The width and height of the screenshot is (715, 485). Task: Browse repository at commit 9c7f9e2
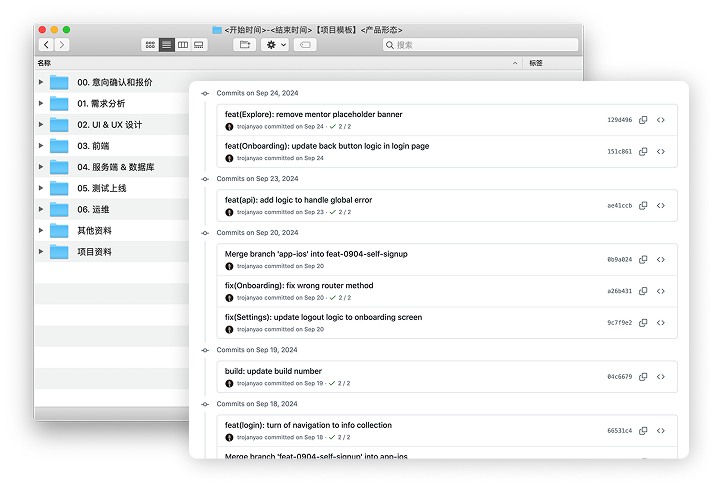(661, 323)
